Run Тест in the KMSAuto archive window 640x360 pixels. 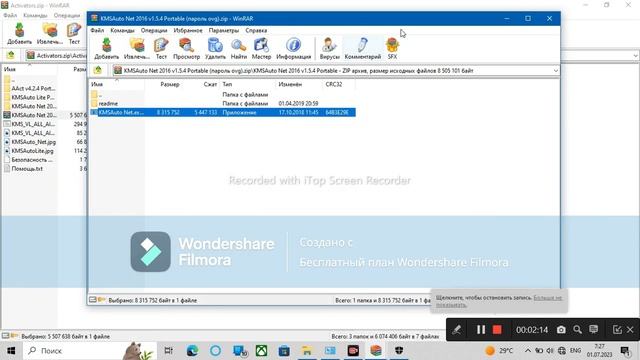[x=161, y=48]
